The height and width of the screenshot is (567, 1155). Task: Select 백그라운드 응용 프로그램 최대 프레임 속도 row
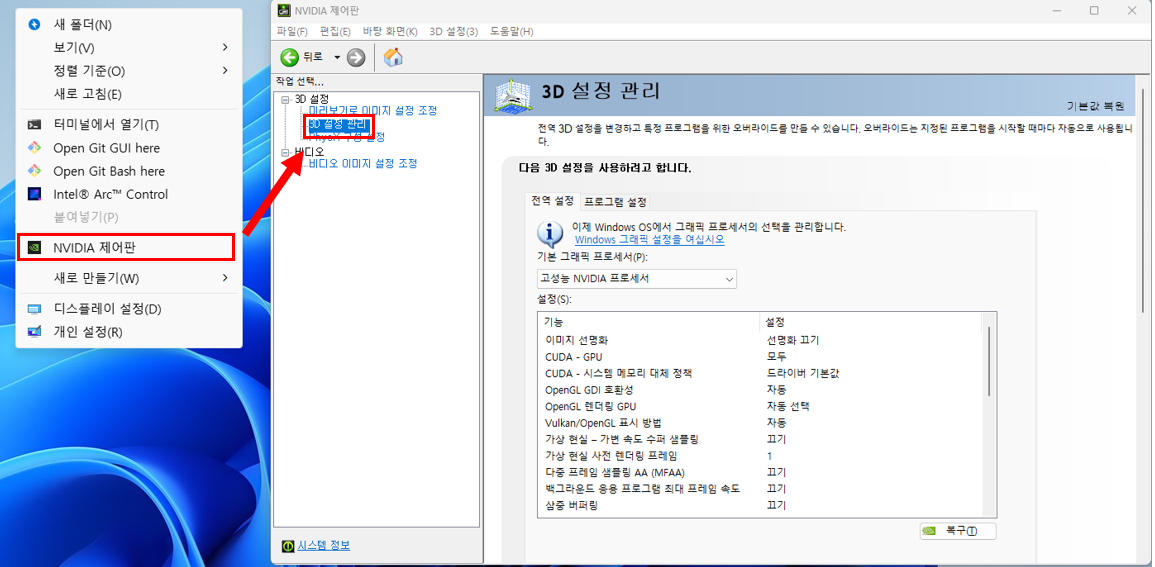759,489
